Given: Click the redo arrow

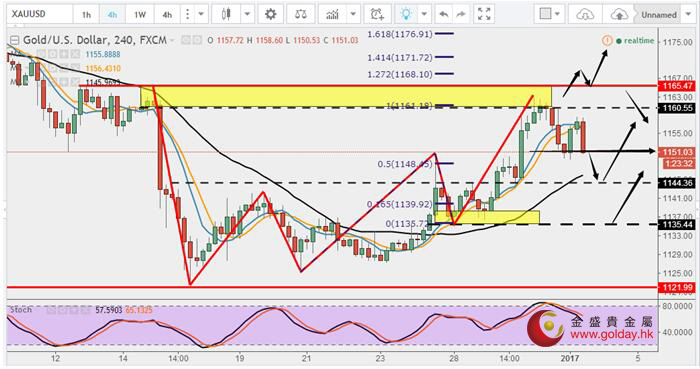Looking at the screenshot, I should tap(462, 14).
